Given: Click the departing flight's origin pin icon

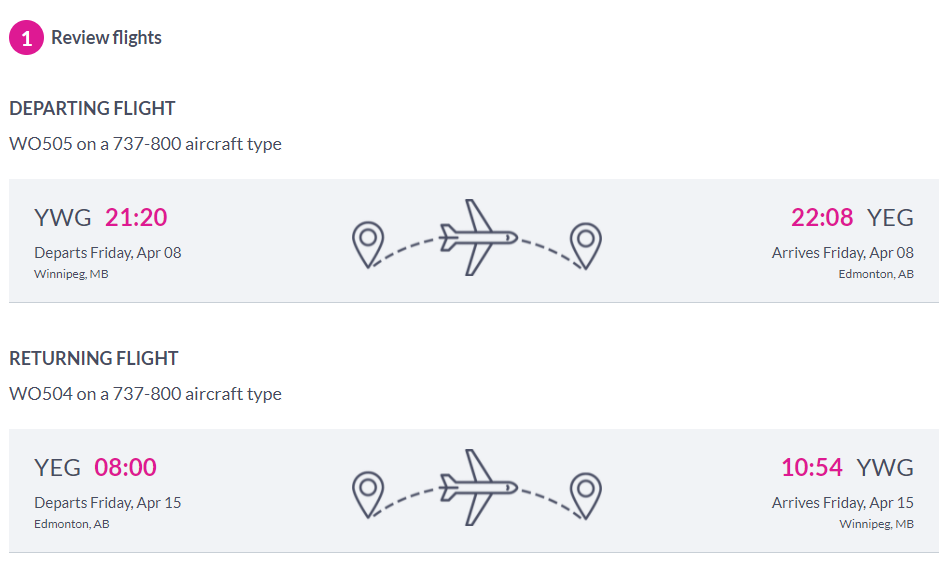Looking at the screenshot, I should click(x=368, y=245).
